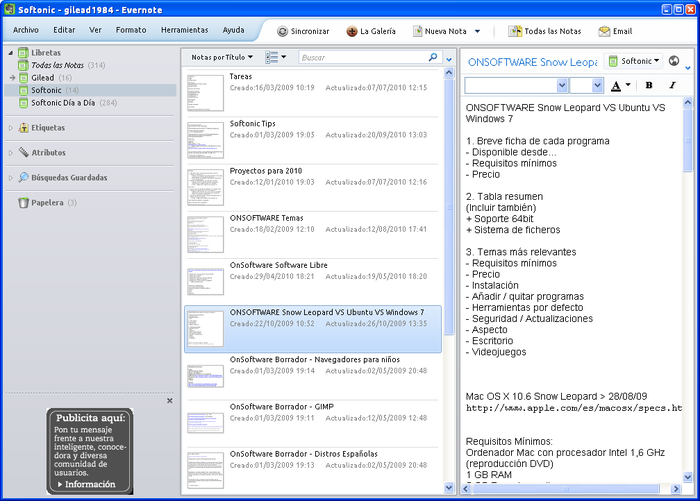Close the advertisement panel
This screenshot has width=700, height=501.
click(170, 401)
